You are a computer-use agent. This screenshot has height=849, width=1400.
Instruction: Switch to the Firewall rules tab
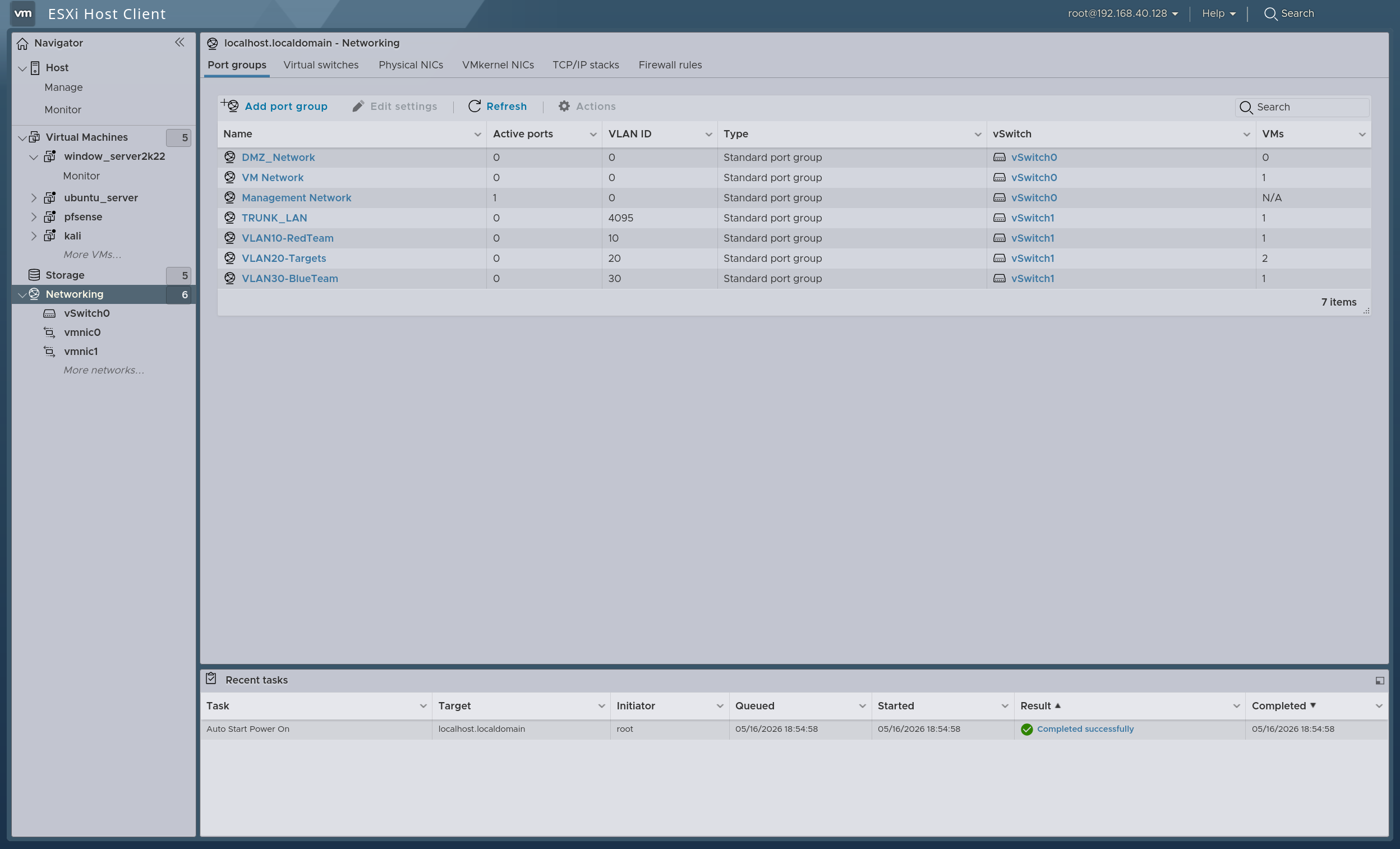670,64
